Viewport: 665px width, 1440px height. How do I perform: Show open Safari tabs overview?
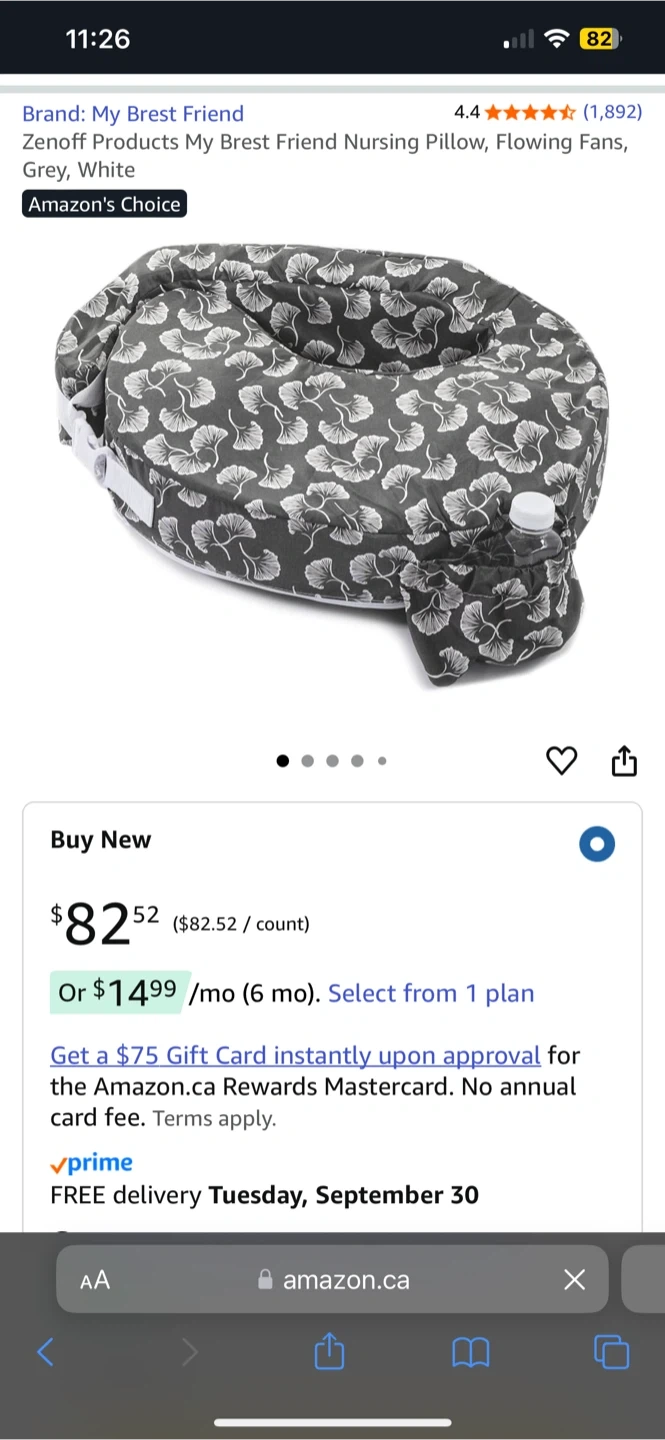(611, 1353)
